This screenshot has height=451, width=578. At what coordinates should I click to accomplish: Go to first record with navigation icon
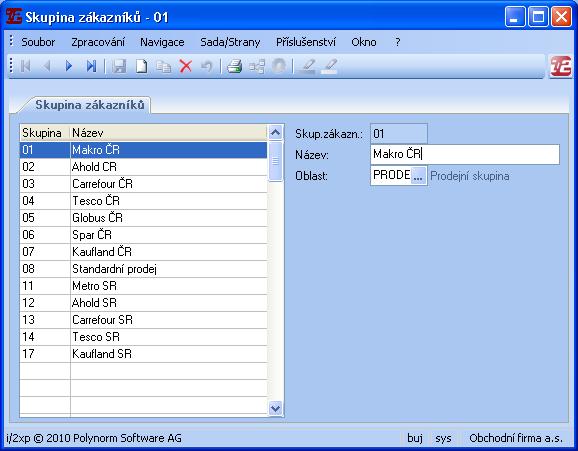click(25, 66)
